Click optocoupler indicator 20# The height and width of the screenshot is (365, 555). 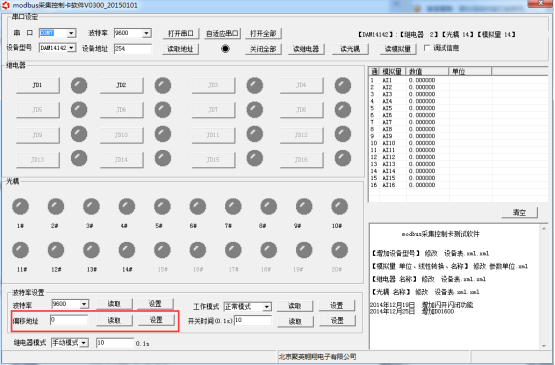point(339,250)
